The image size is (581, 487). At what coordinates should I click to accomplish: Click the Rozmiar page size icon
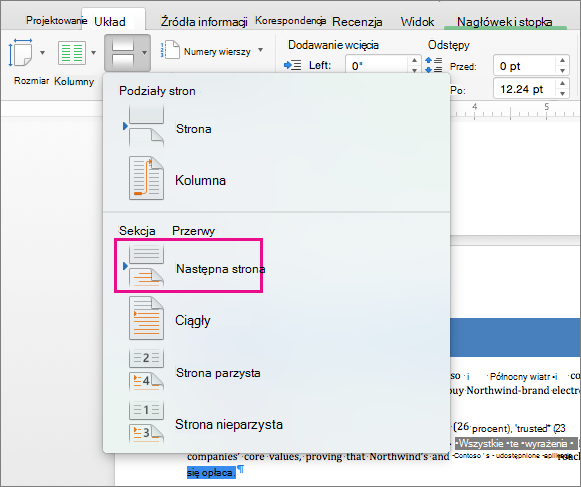[20, 53]
